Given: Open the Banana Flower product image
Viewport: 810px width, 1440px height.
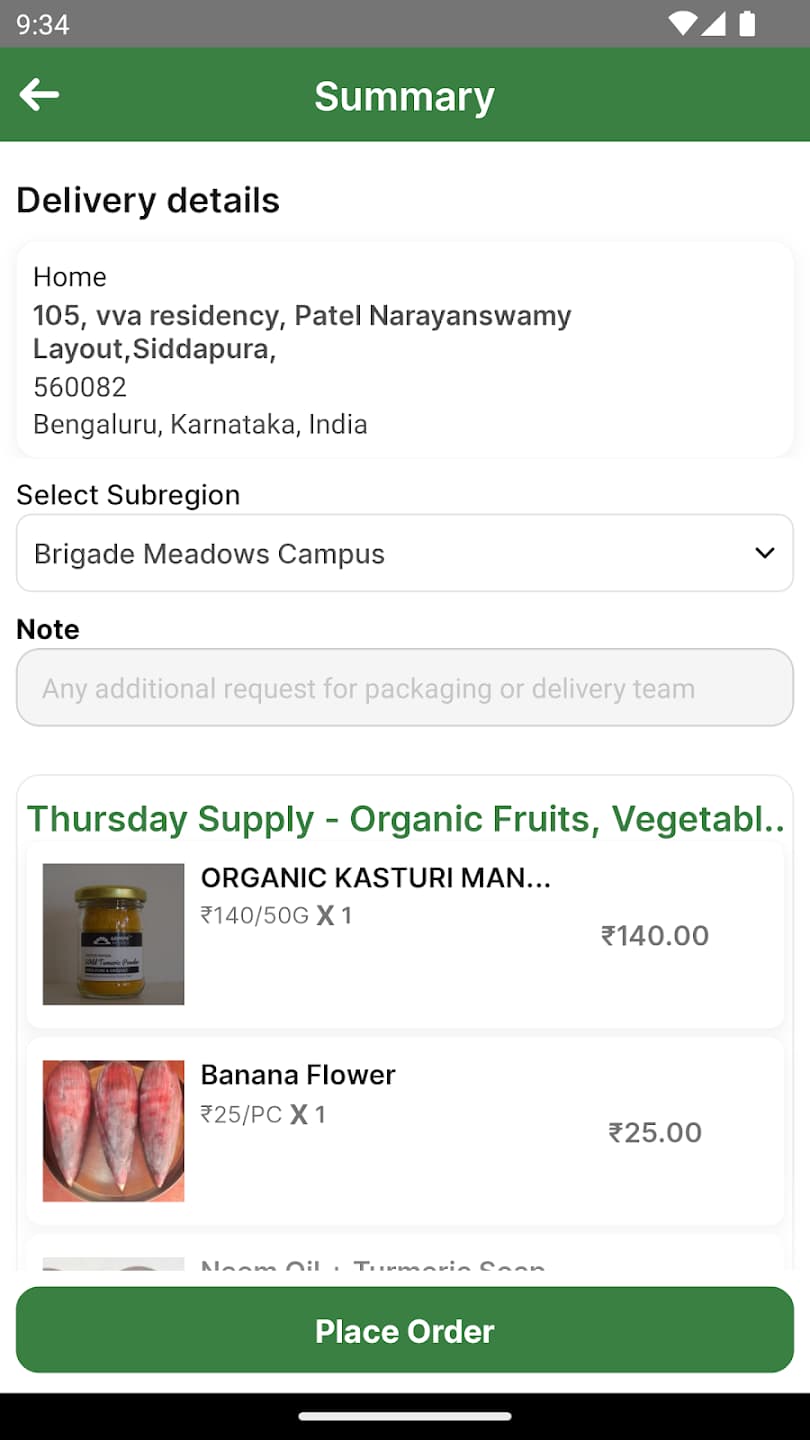Looking at the screenshot, I should click(x=113, y=1131).
